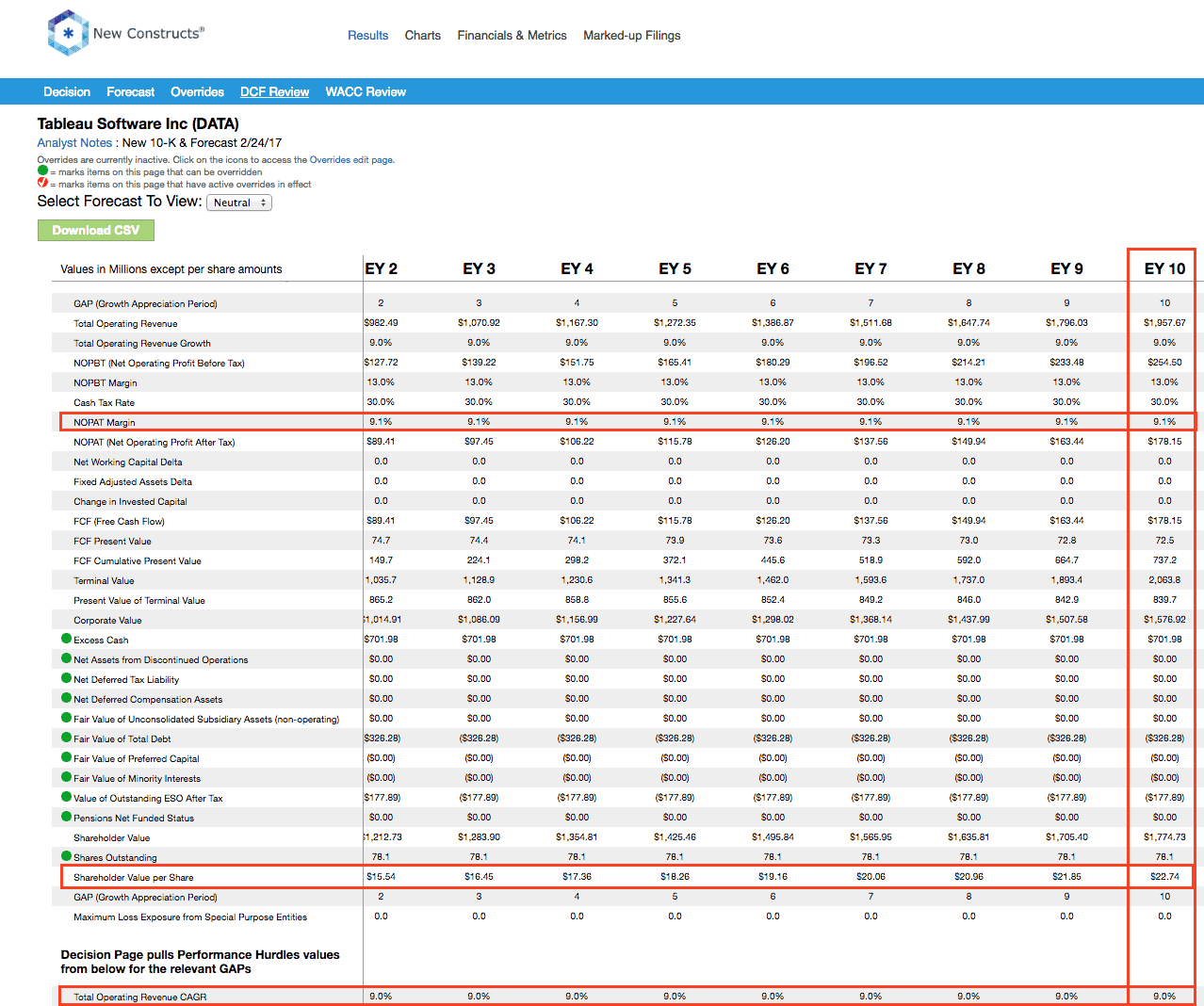Click the $18.26 value under EY 5

tap(675, 876)
